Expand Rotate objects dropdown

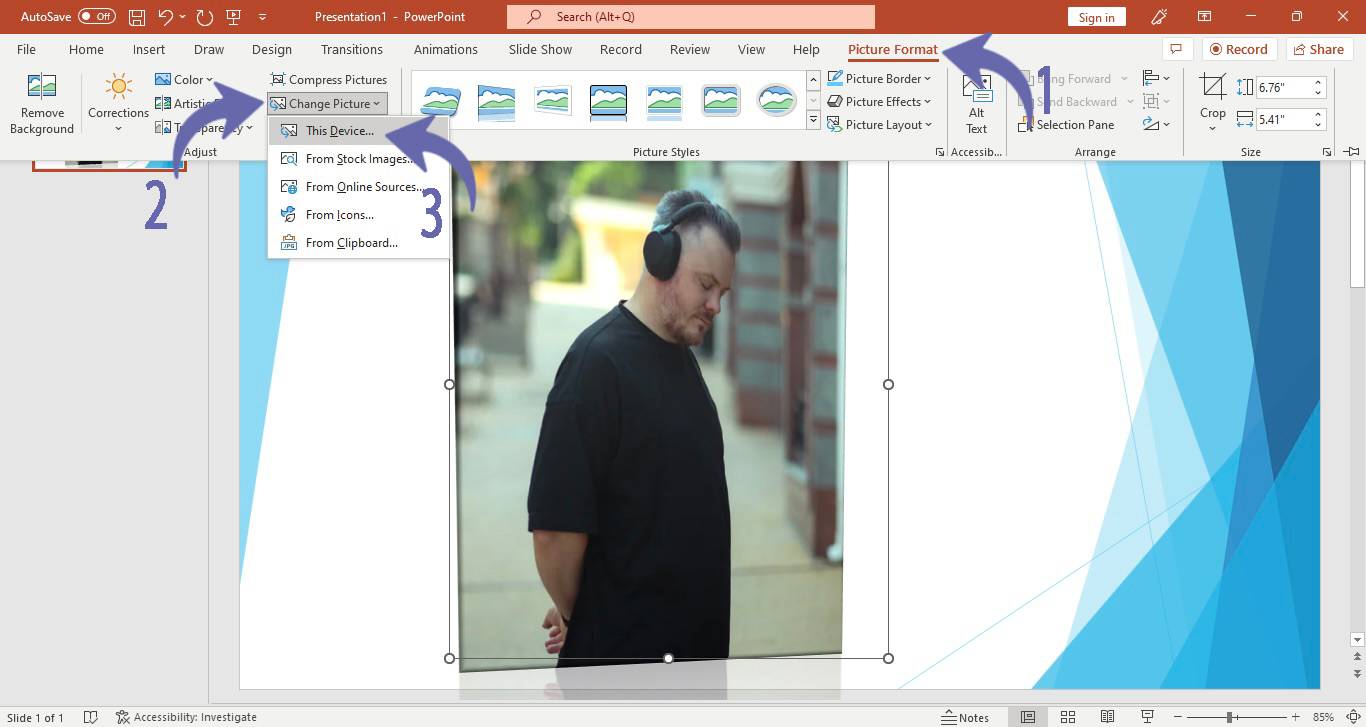click(1157, 125)
